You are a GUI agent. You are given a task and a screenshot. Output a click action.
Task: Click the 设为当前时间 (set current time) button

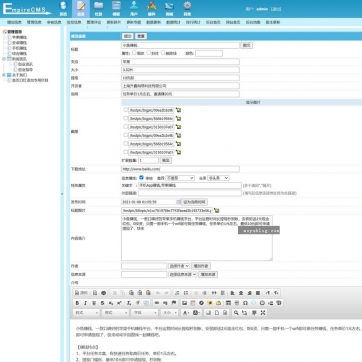[x=195, y=202]
